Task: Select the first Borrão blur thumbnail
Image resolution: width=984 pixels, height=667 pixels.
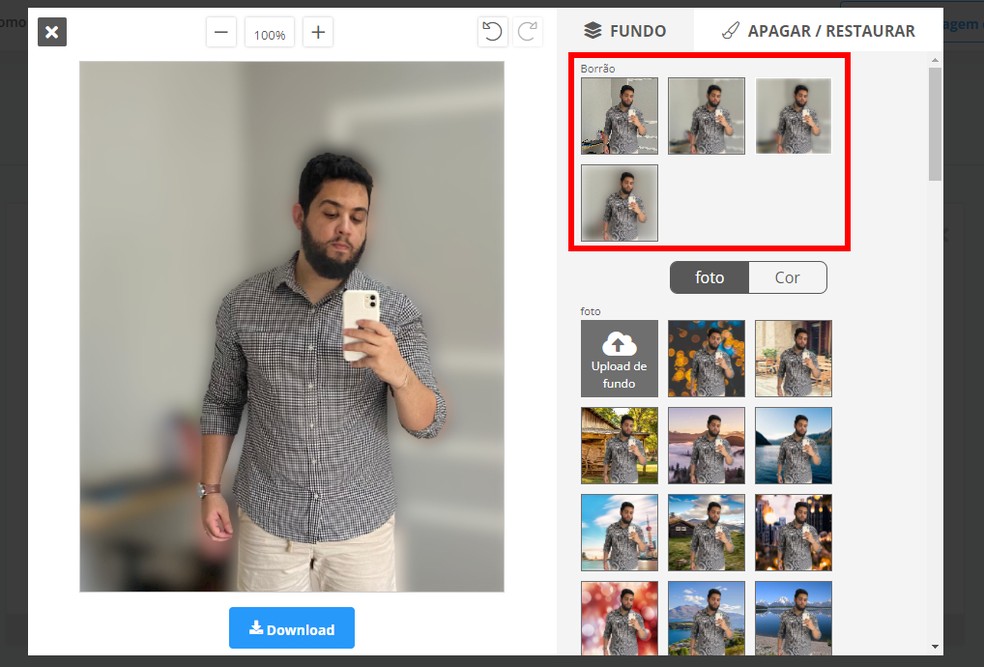Action: coord(619,115)
